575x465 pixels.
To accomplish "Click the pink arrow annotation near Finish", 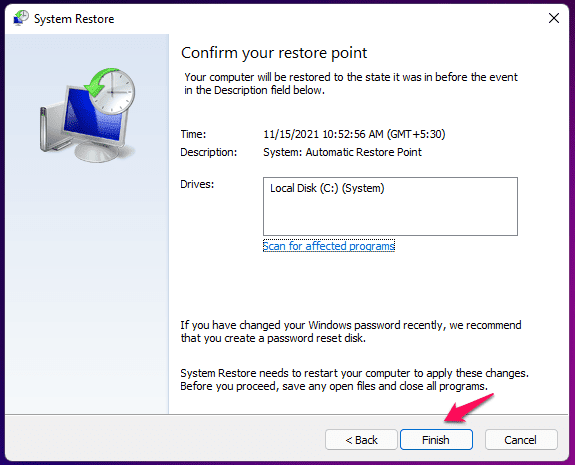I will 469,408.
